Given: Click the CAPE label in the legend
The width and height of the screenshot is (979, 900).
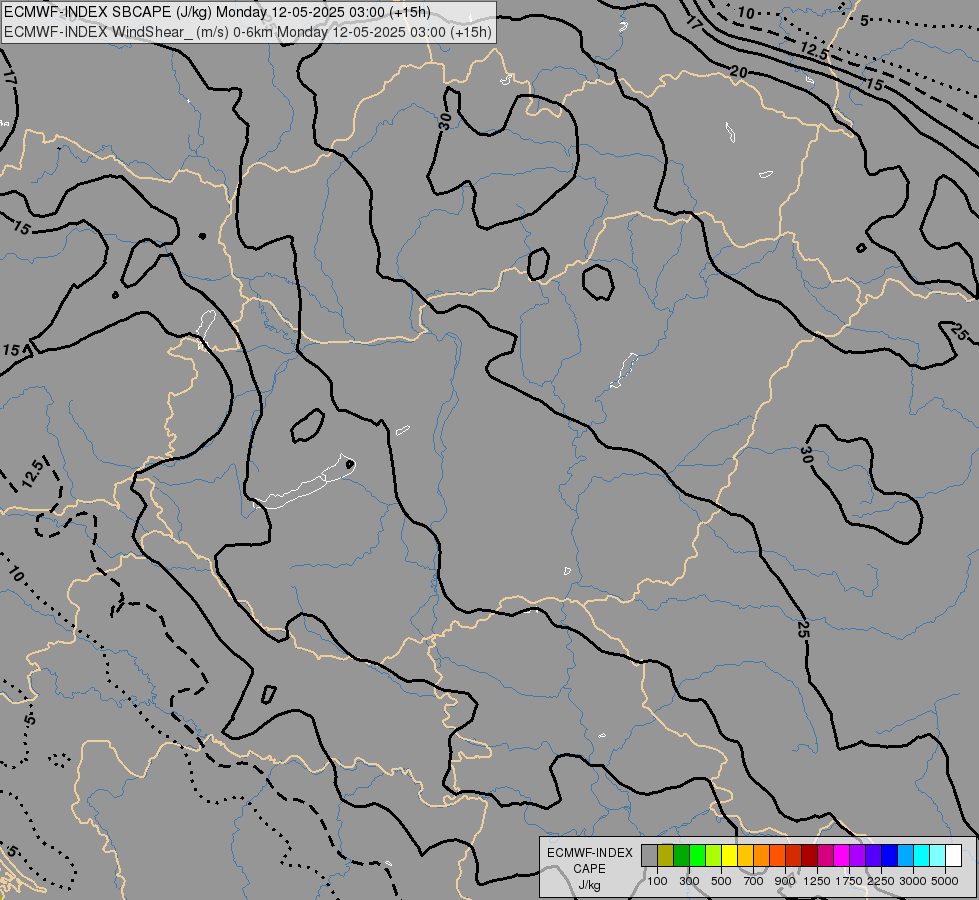Looking at the screenshot, I should (x=589, y=869).
